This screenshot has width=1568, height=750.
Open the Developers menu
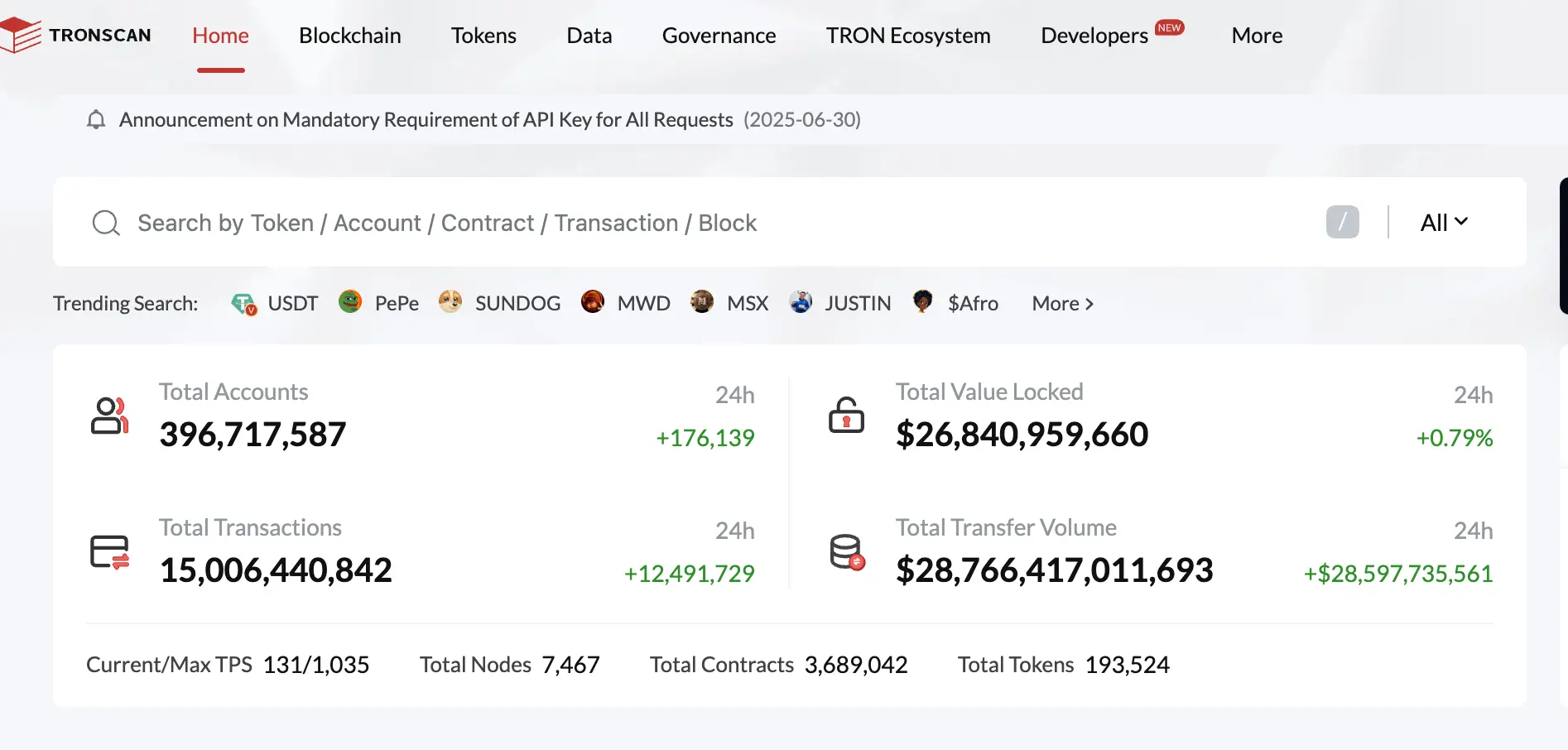(x=1094, y=36)
